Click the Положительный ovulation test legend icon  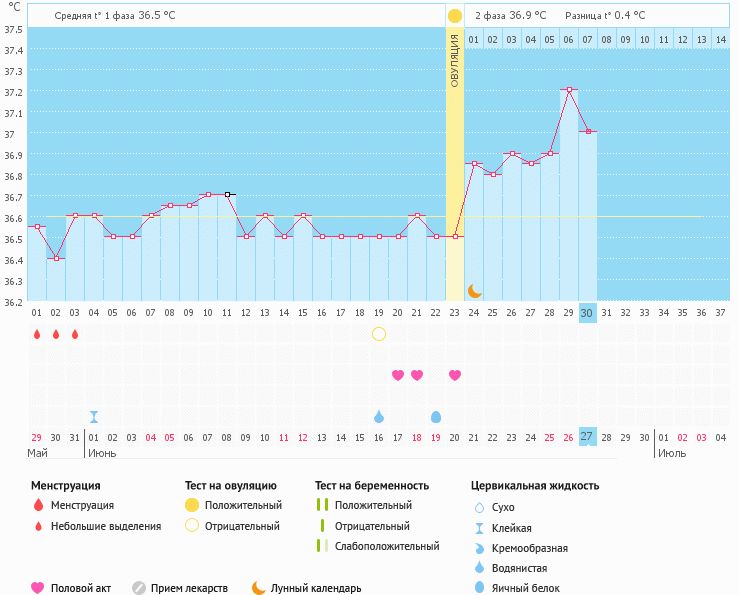pos(192,505)
